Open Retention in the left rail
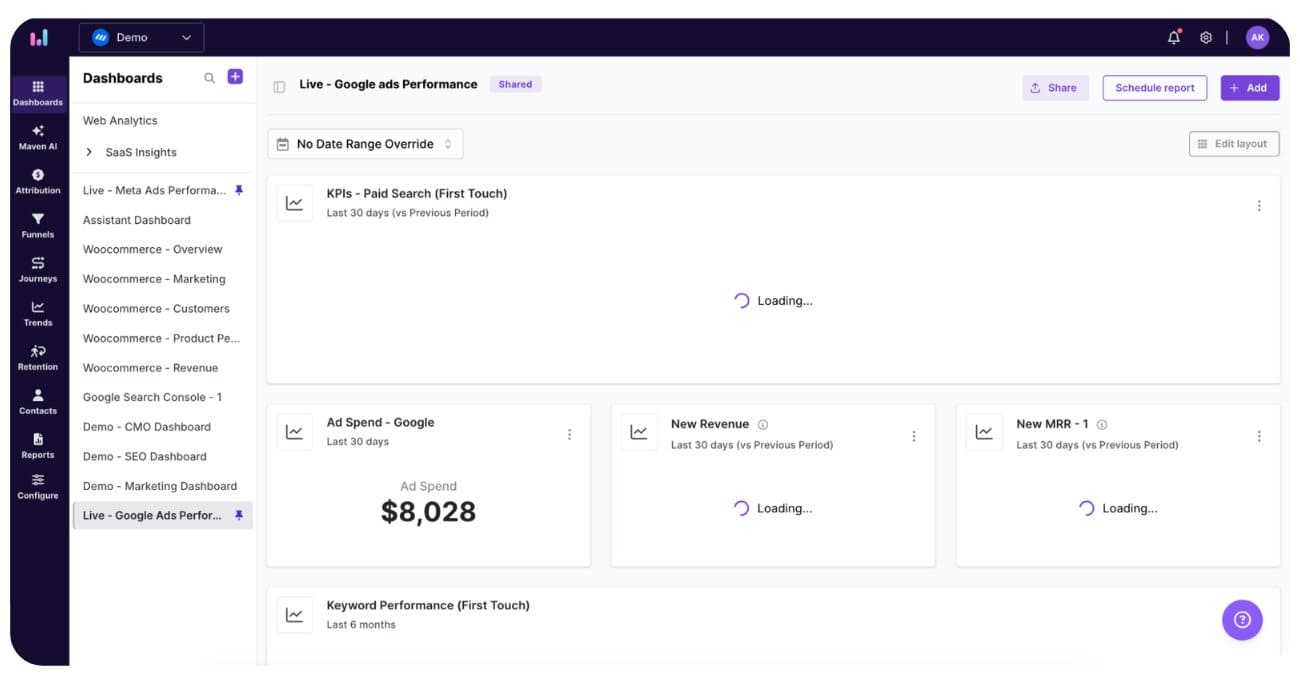Image resolution: width=1300 pixels, height=681 pixels. coord(38,357)
